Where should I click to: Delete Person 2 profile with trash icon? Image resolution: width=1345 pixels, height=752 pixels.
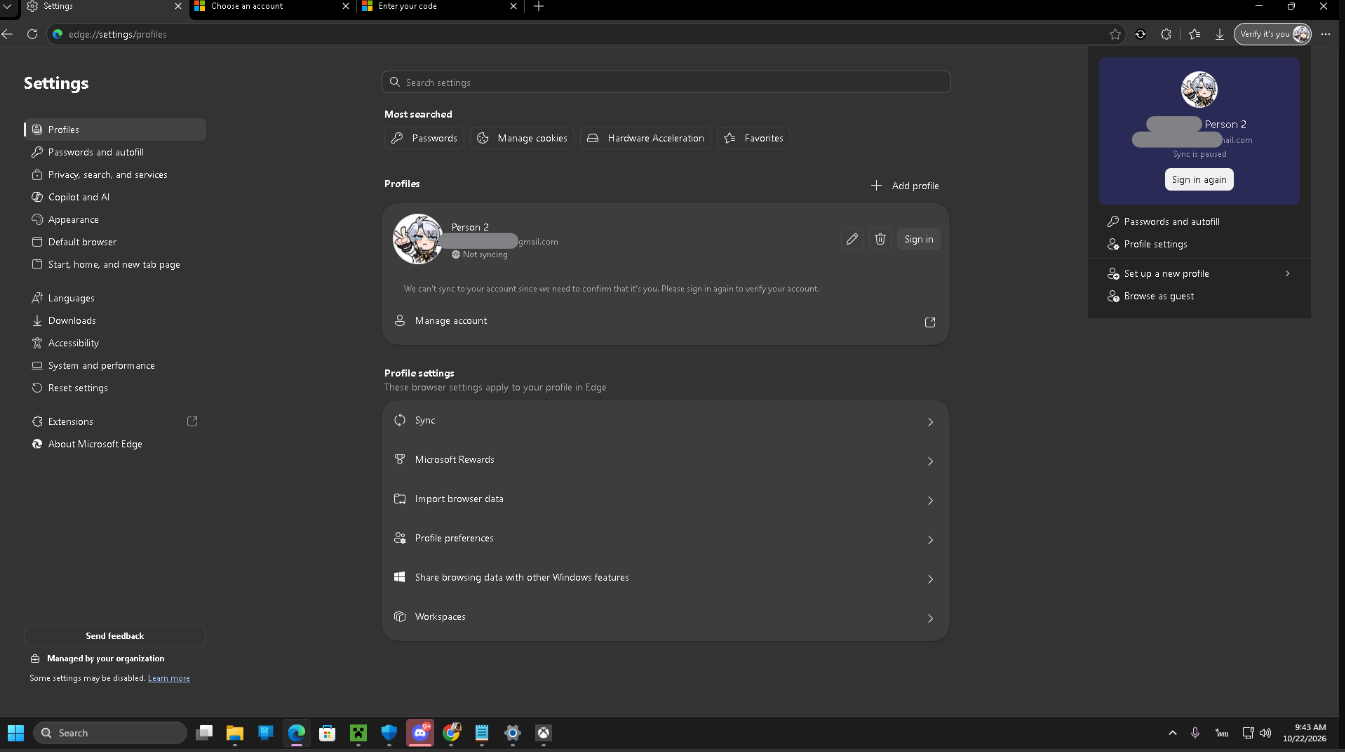(x=880, y=239)
